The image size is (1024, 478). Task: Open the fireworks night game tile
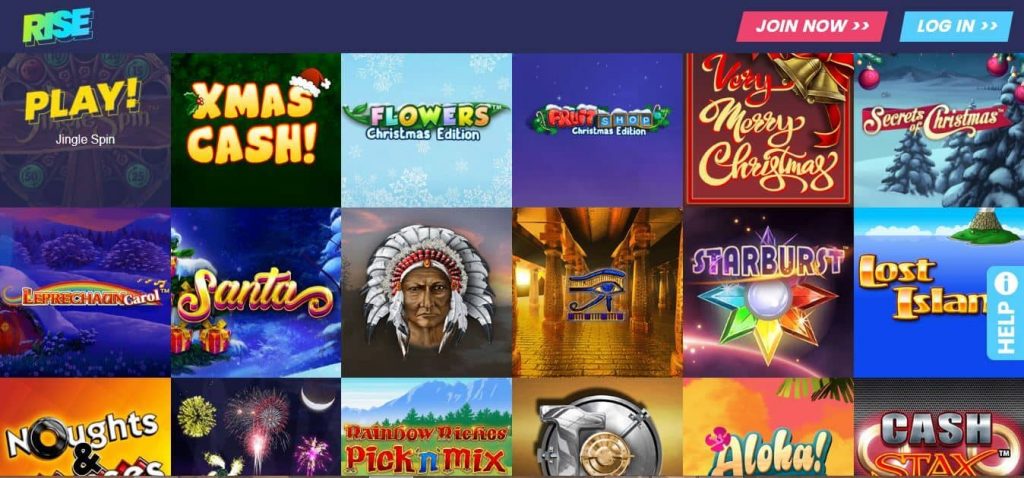(x=256, y=427)
